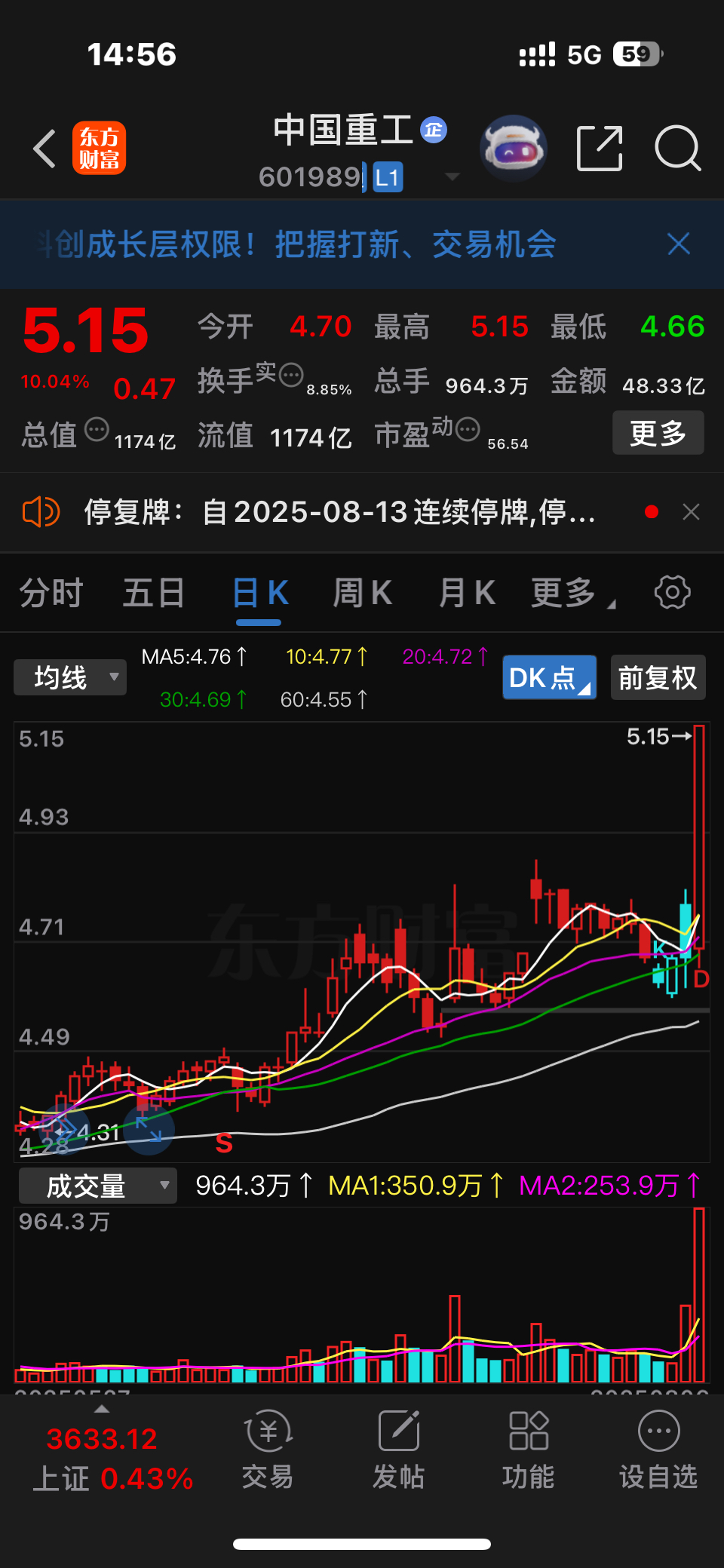
Task: Open the 东方财富 logo icon
Action: pos(99,148)
